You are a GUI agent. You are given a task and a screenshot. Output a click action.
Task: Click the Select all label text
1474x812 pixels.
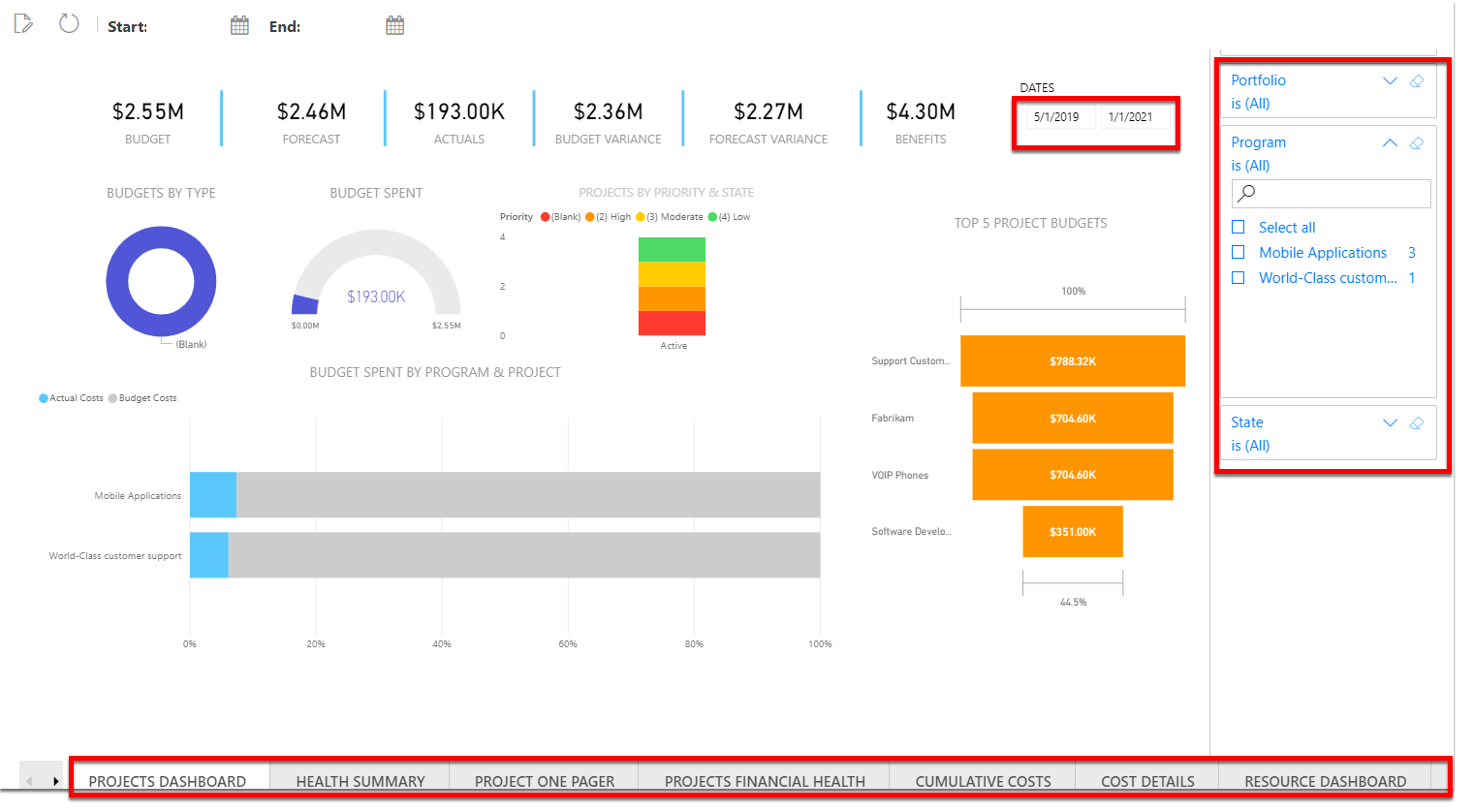(1287, 227)
